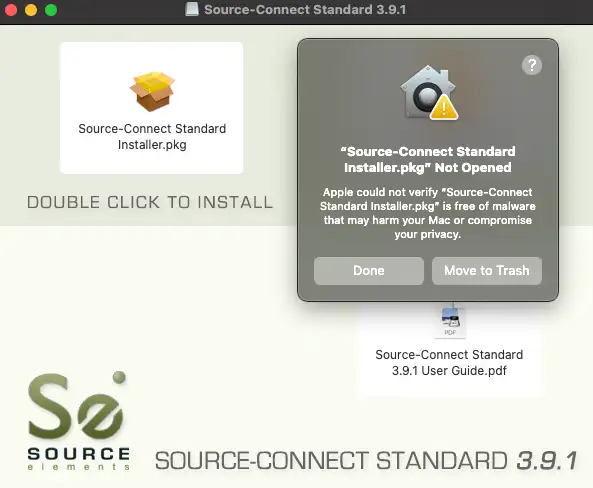This screenshot has height=488, width=593.
Task: Select the Source-Connect Standard Installer.pkg file label
Action: tap(152, 137)
